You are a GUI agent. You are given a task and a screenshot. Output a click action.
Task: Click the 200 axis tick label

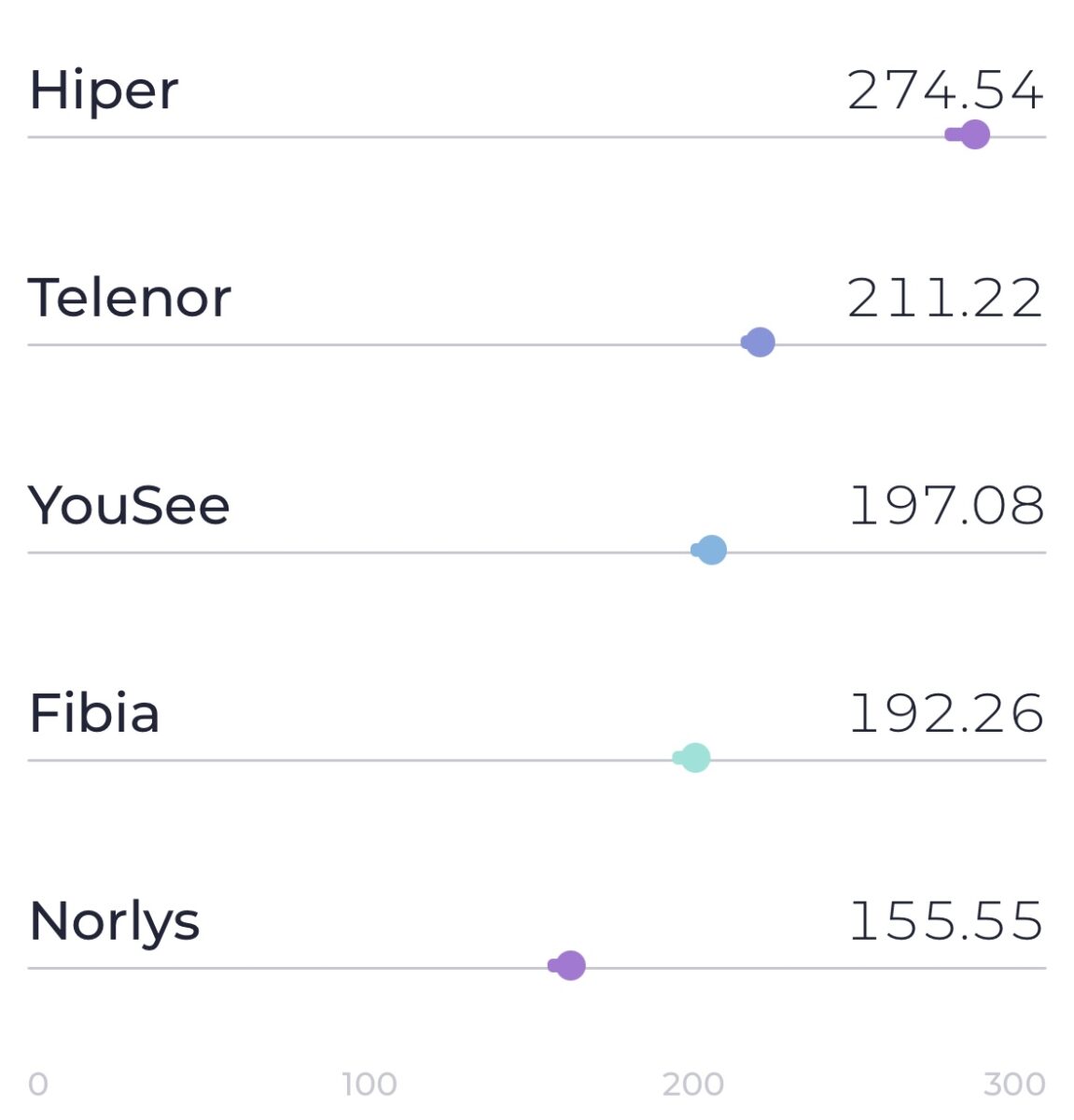693,1085
